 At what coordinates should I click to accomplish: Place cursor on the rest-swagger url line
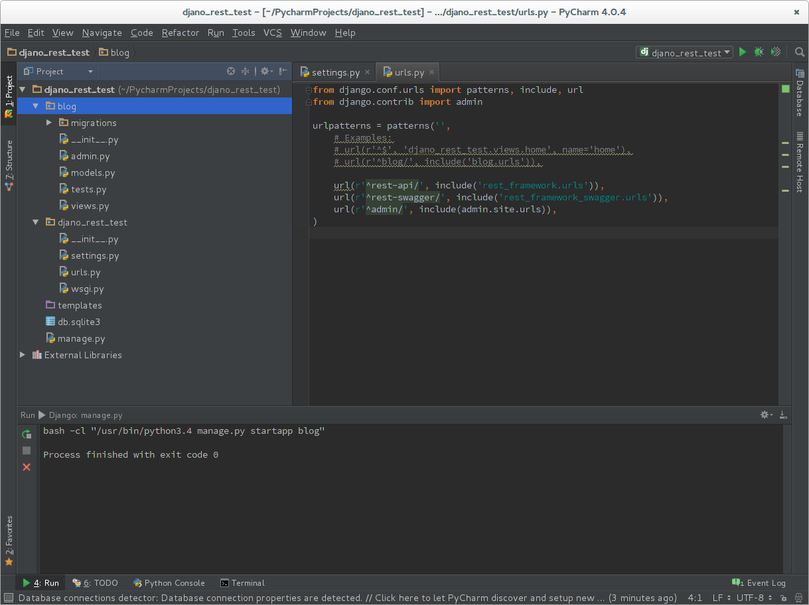pyautogui.click(x=500, y=198)
